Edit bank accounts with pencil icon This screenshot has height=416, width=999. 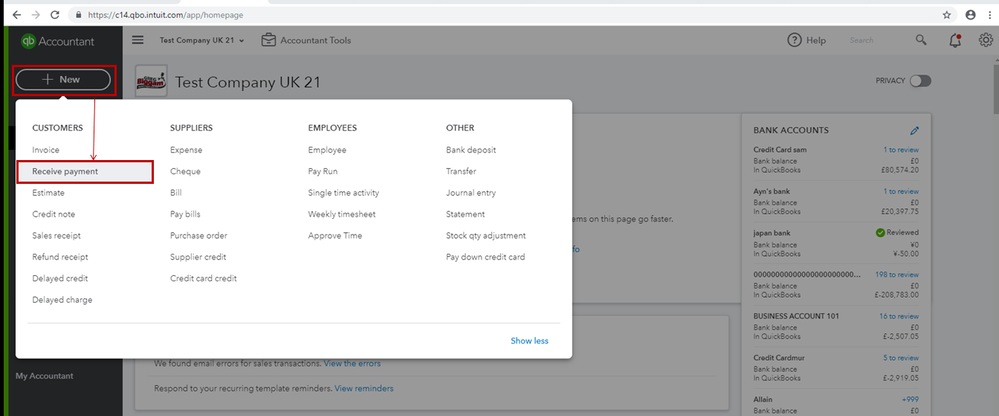tap(915, 130)
